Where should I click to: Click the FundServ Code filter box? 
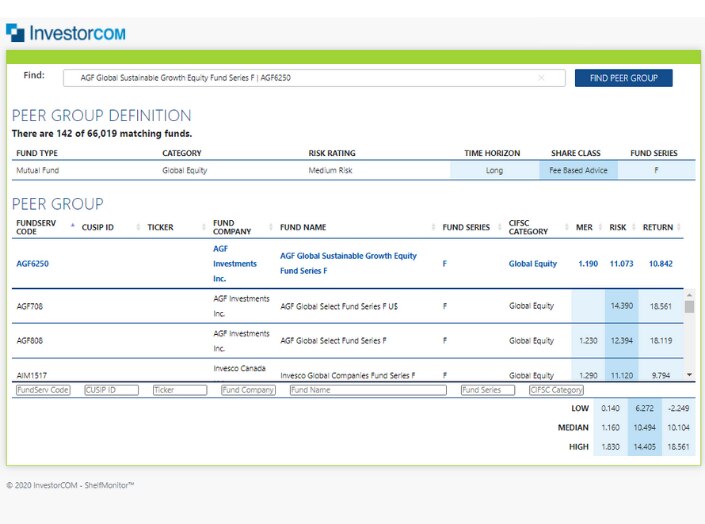click(43, 390)
